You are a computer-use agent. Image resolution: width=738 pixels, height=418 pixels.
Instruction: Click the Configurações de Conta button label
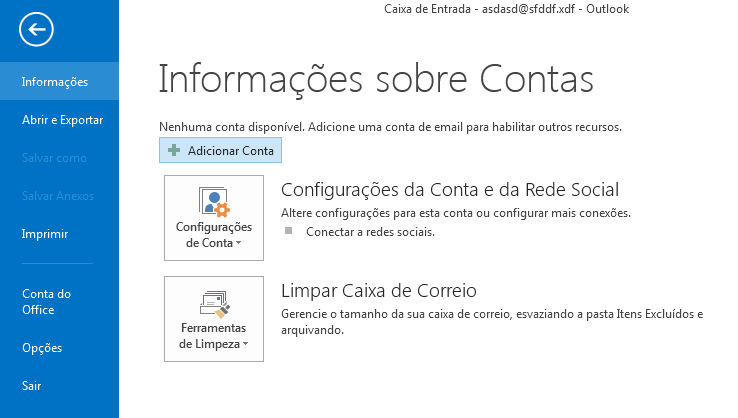coord(214,235)
